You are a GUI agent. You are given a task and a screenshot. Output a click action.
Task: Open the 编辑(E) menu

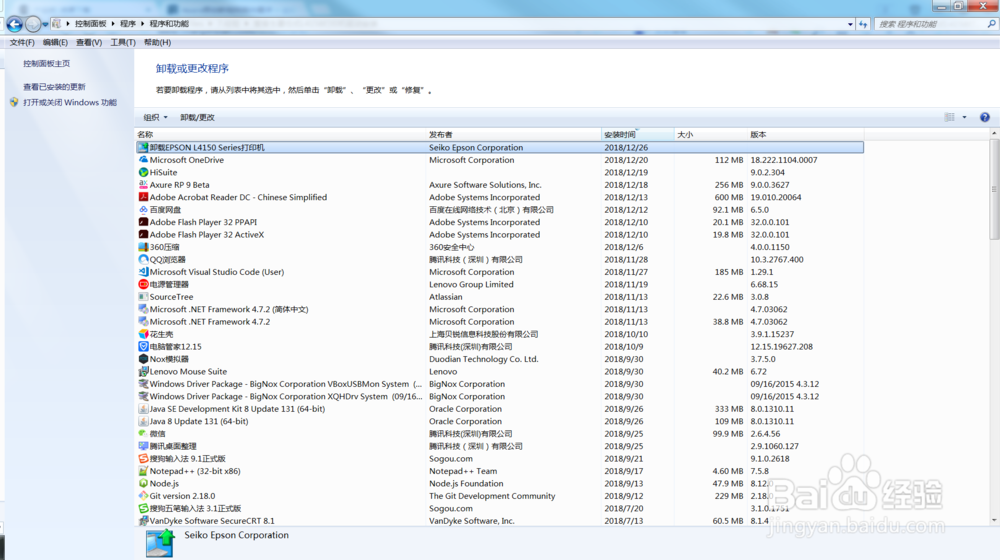pos(55,43)
